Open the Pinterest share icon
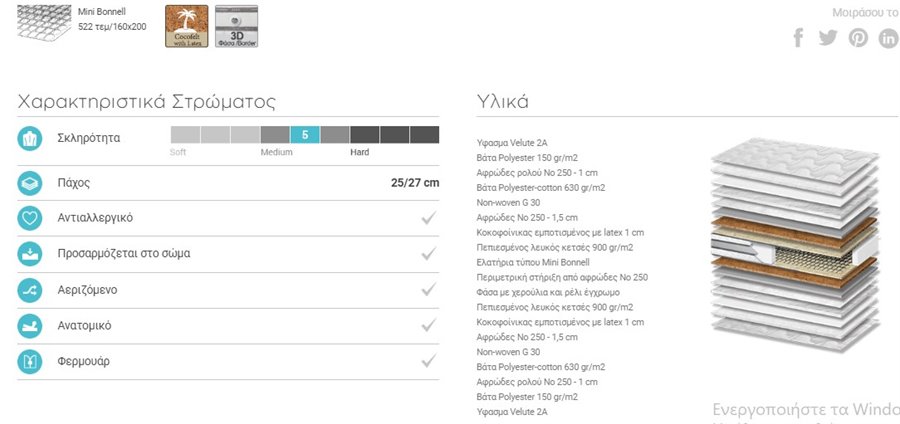Viewport: 900px width, 424px height. coord(858,38)
